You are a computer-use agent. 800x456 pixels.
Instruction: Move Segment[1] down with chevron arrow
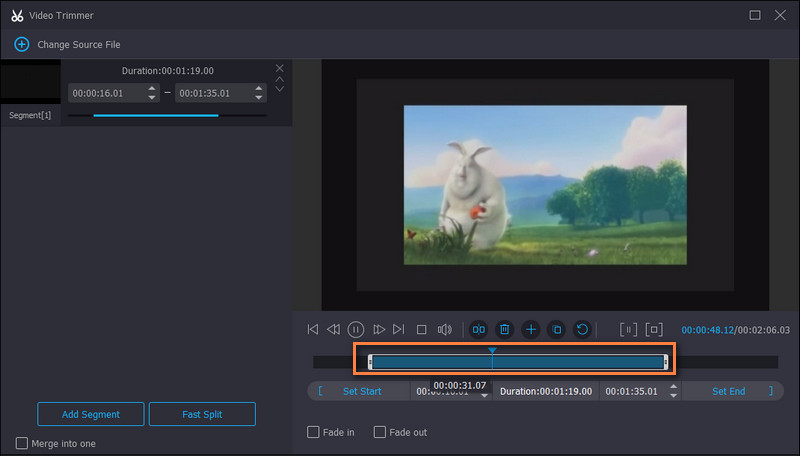tap(280, 90)
